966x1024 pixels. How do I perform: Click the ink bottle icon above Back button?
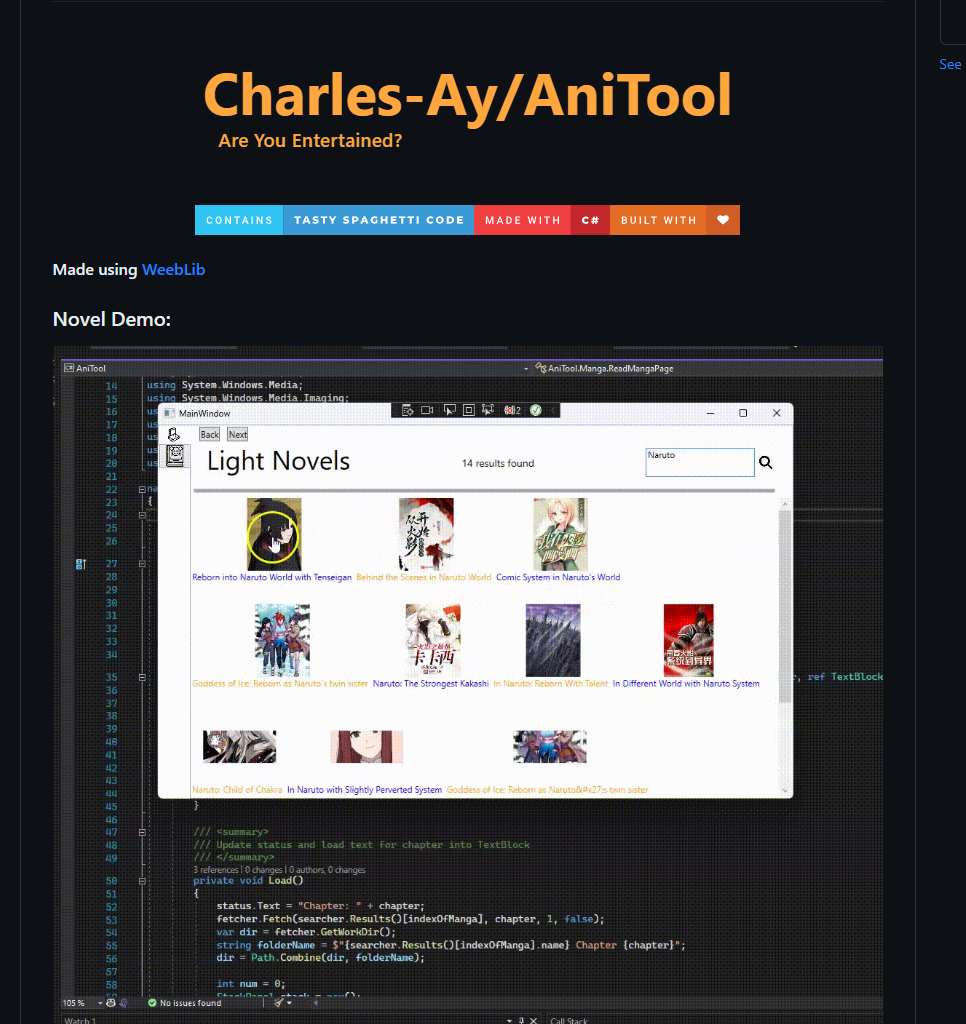point(174,434)
